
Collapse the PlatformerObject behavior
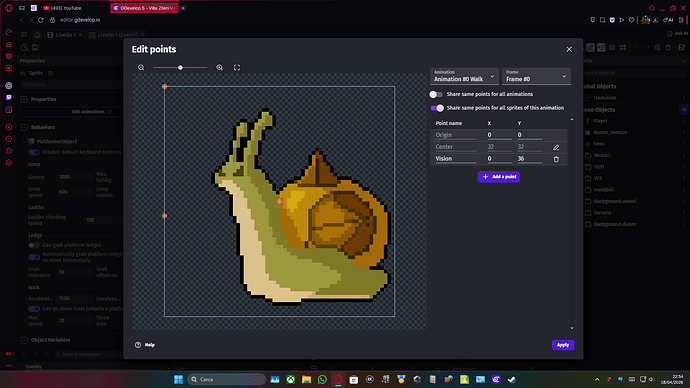point(24,142)
